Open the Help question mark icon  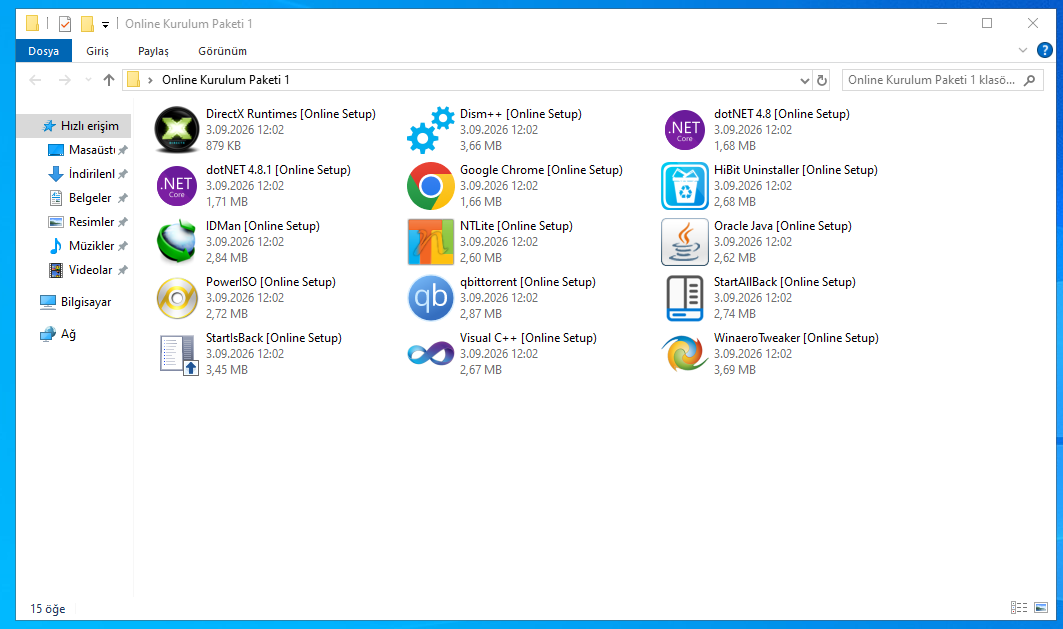[1045, 50]
